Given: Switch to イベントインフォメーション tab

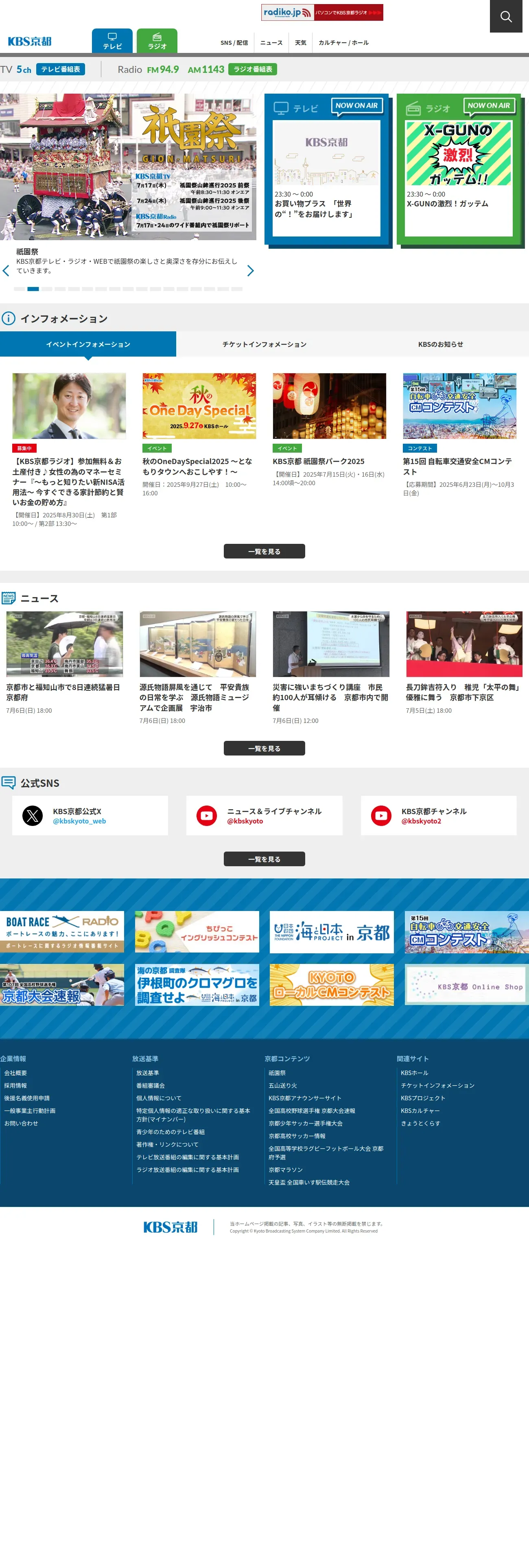Looking at the screenshot, I should (x=88, y=344).
